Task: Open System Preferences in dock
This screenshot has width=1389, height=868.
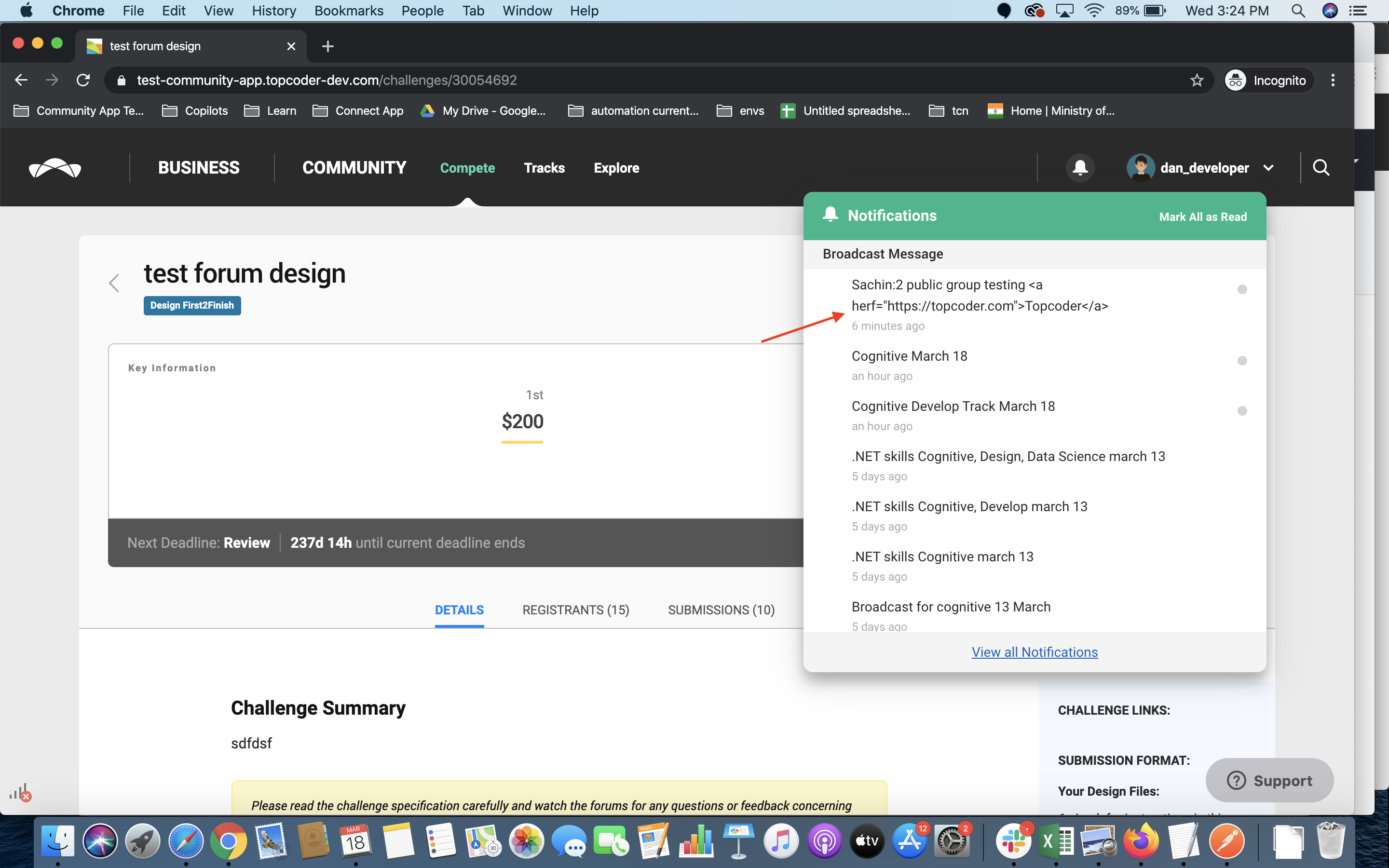Action: tap(952, 841)
